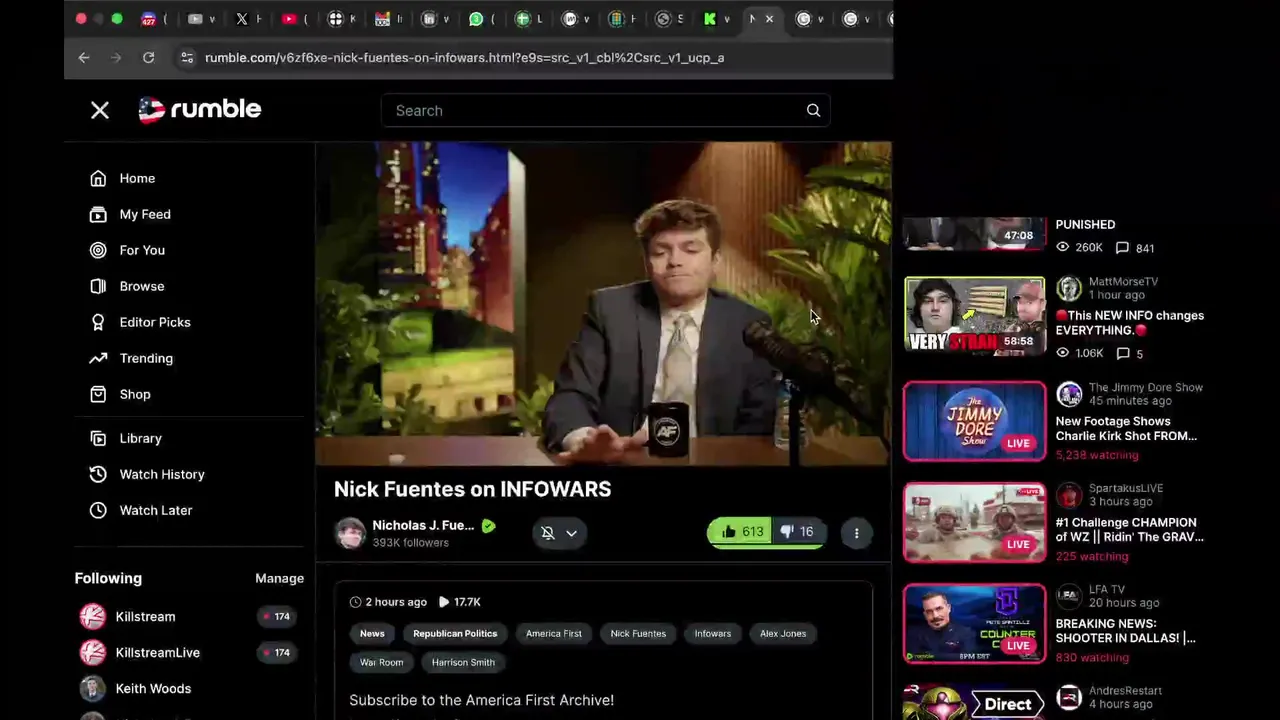Click the Nicholas J. Fuentes channel avatar
Screen dimensions: 1280x720
pos(350,533)
